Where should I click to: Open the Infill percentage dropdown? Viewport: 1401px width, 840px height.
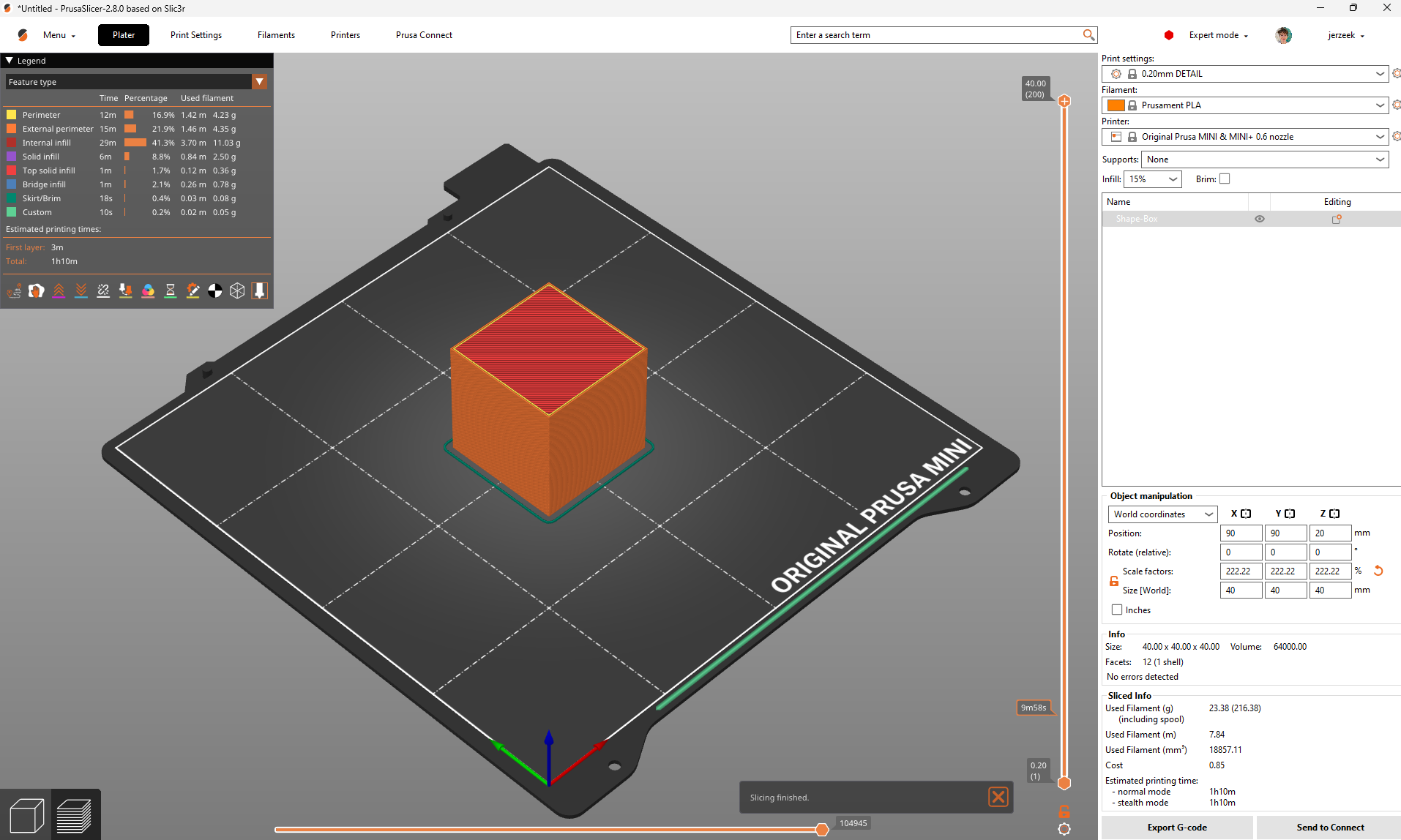coord(1153,179)
